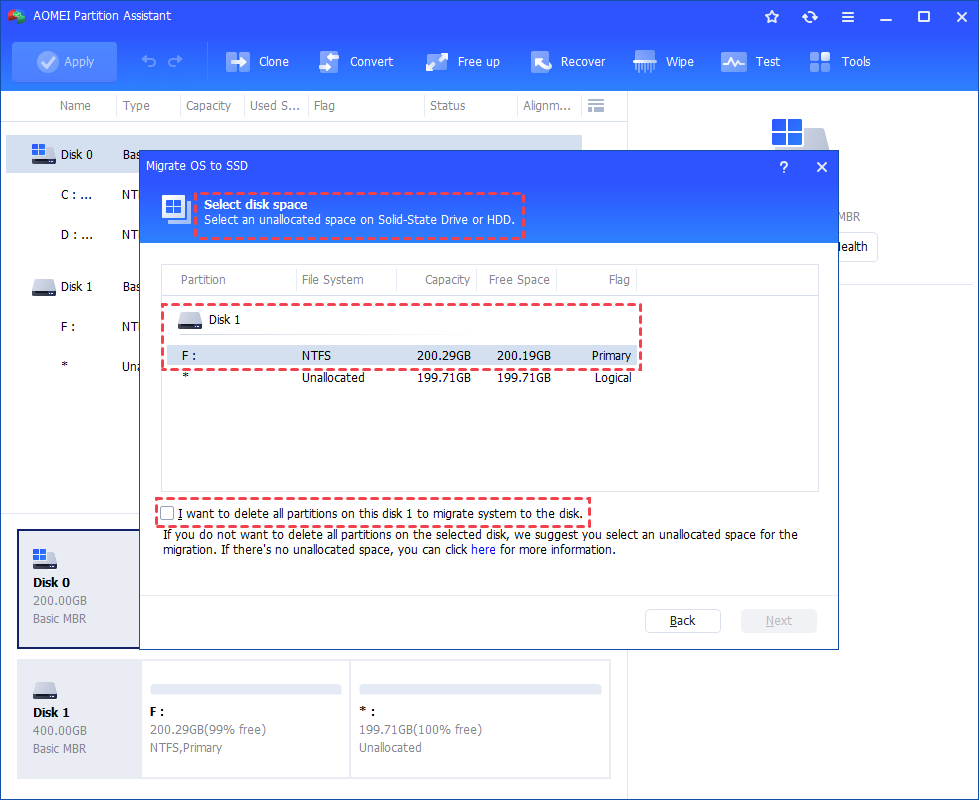
Task: Click the Windows disk icon in right panel
Action: pos(800,134)
